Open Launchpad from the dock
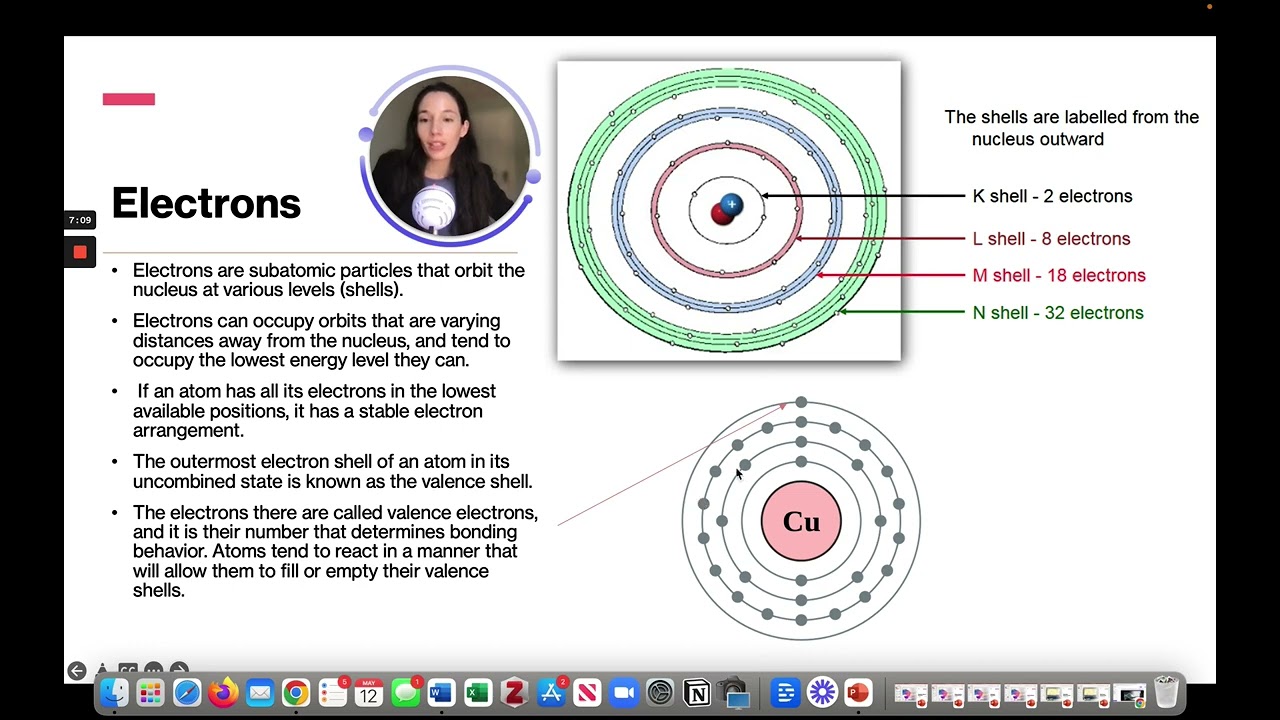Viewport: 1280px width, 720px height. (150, 693)
